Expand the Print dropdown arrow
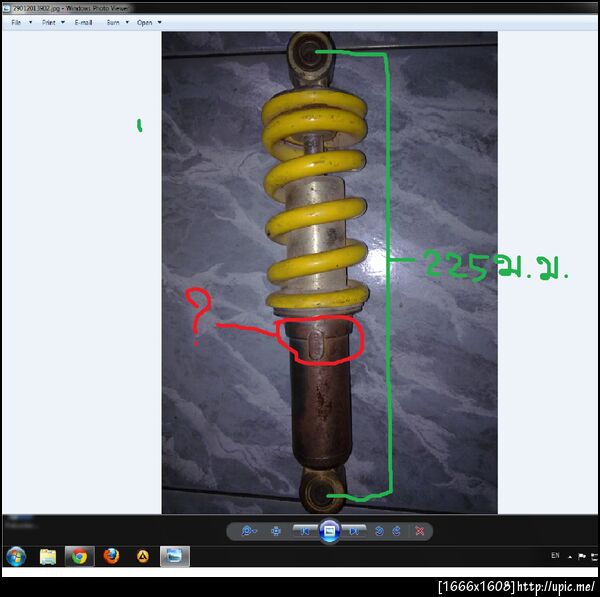The width and height of the screenshot is (600, 597). (x=63, y=22)
